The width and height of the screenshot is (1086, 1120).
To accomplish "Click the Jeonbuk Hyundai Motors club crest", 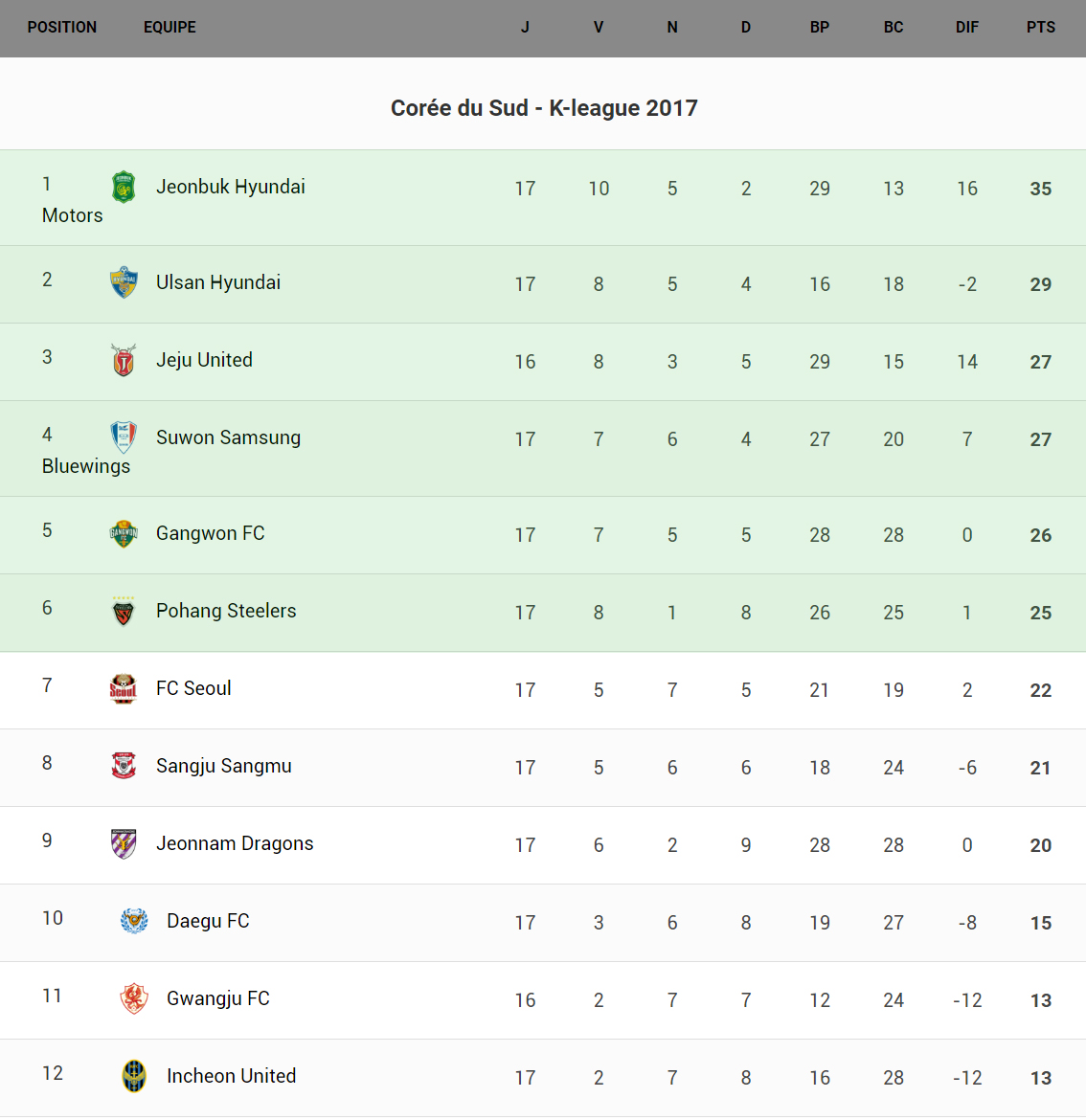I will [x=124, y=187].
